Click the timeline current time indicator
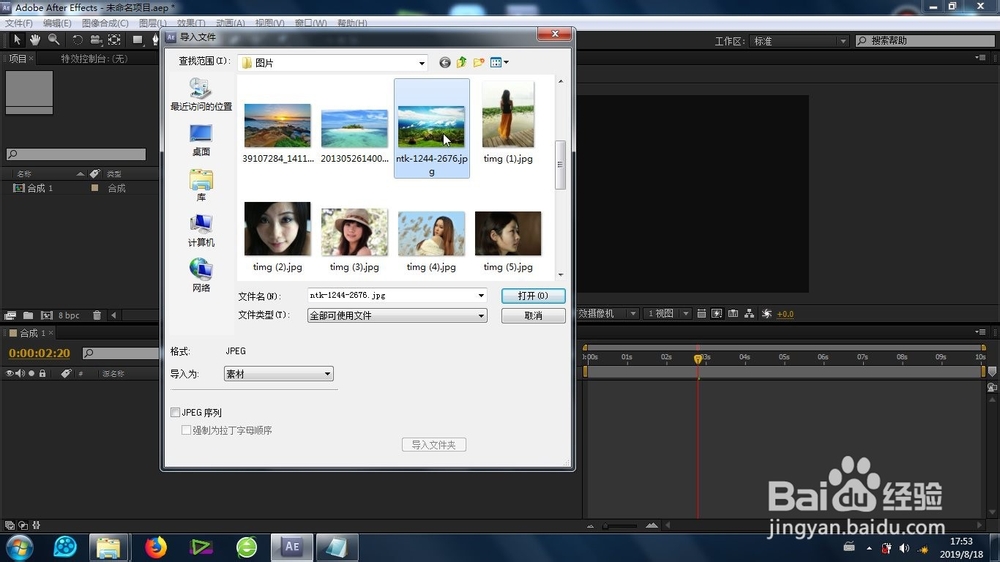 (698, 359)
